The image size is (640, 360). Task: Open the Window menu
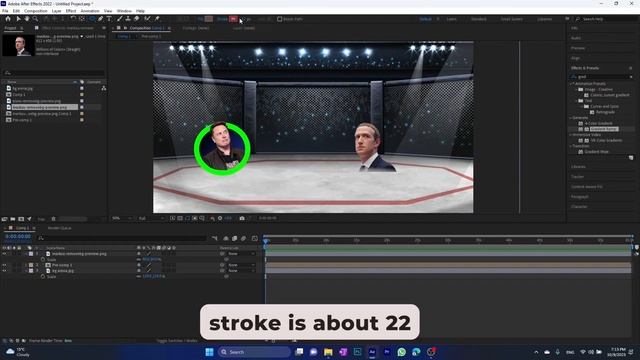click(124, 11)
